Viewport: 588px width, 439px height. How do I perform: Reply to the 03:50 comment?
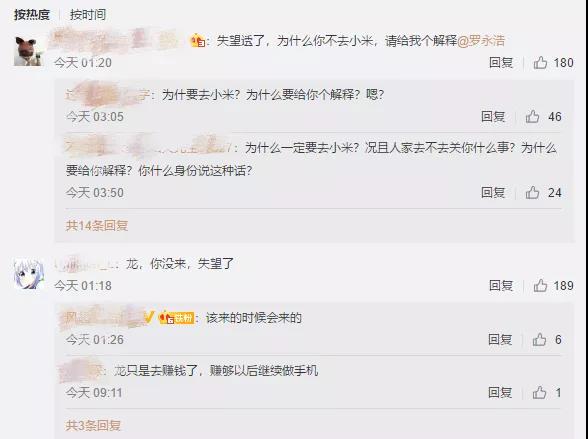[x=493, y=193]
